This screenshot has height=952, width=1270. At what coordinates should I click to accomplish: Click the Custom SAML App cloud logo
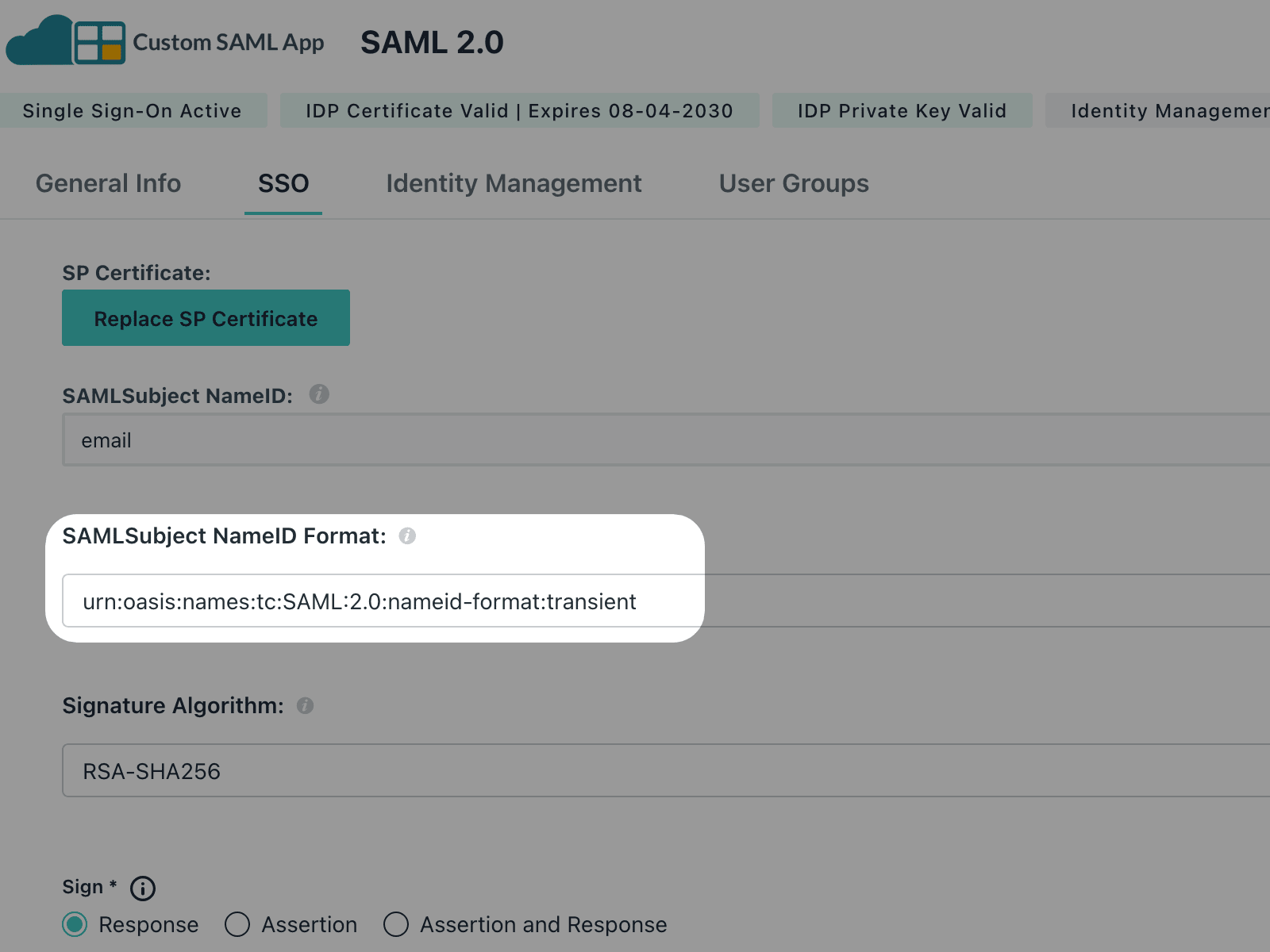pyautogui.click(x=66, y=41)
